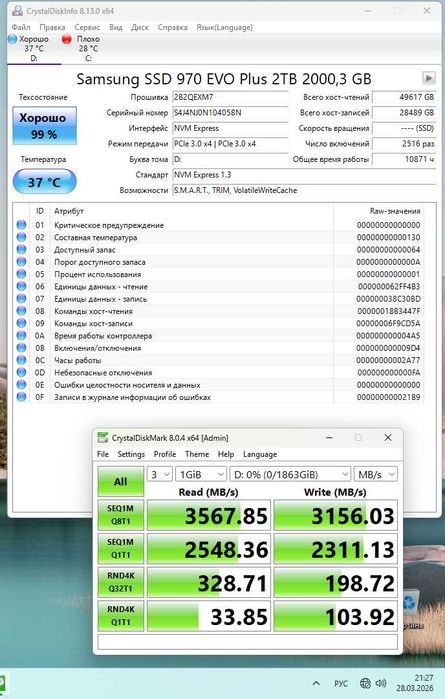This screenshot has width=445, height=699.
Task: Run the SEQ1M Q8T1 test
Action: point(121,515)
